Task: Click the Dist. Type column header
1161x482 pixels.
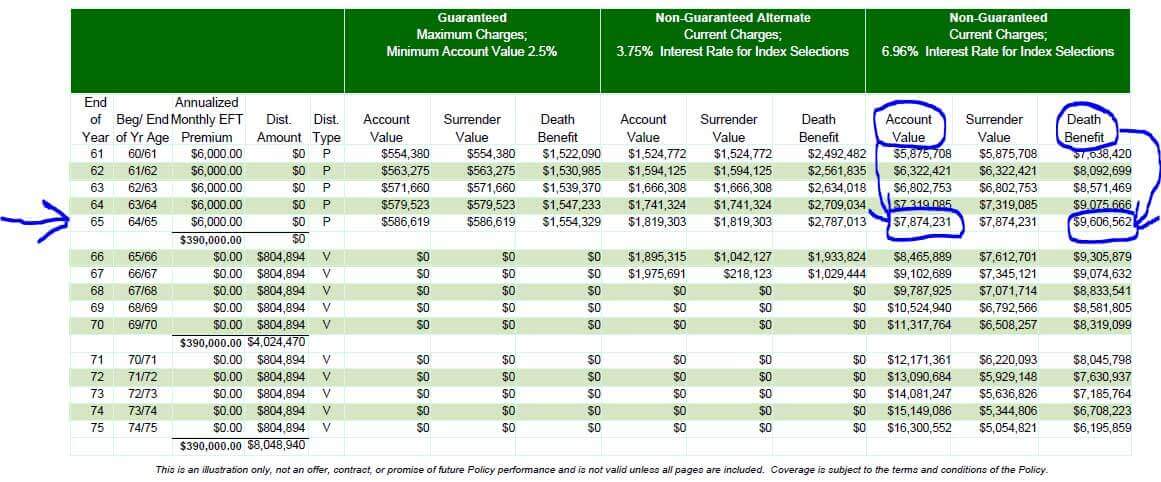Action: [327, 128]
